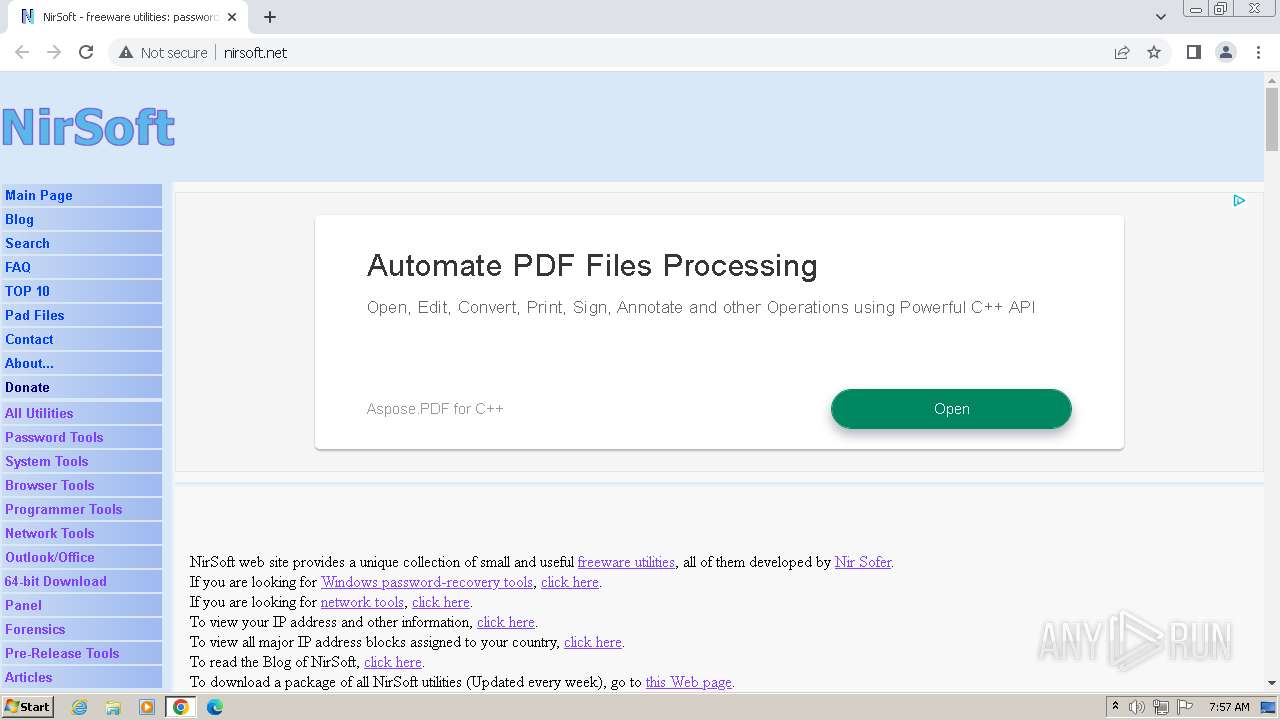
Task: Follow Windows password-recovery tools link
Action: click(x=427, y=582)
